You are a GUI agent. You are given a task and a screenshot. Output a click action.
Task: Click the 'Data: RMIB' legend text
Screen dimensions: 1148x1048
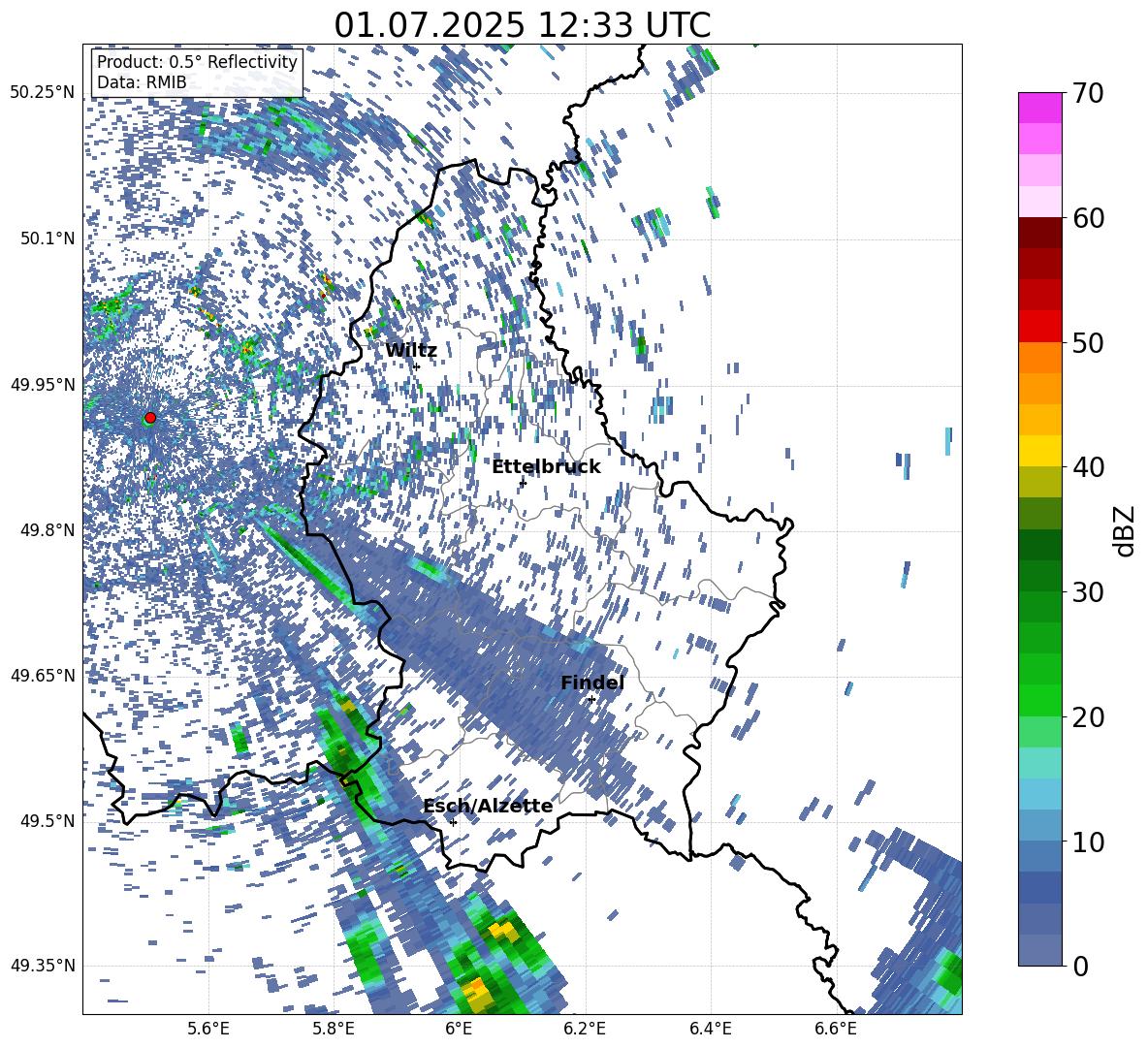pos(142,82)
